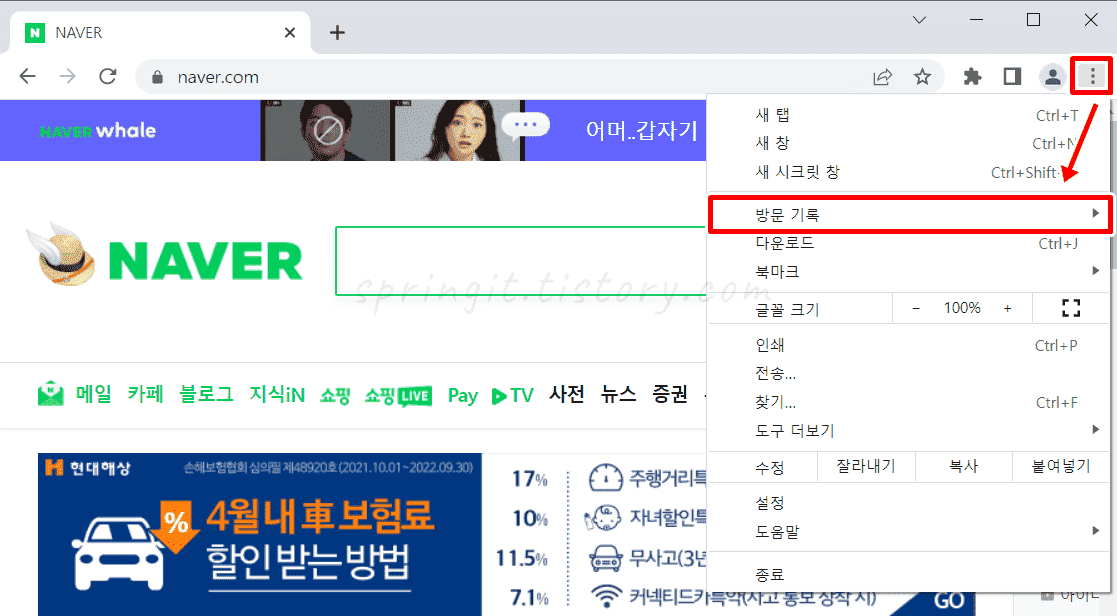Open the 메일 link
The image size is (1117, 616).
93,394
